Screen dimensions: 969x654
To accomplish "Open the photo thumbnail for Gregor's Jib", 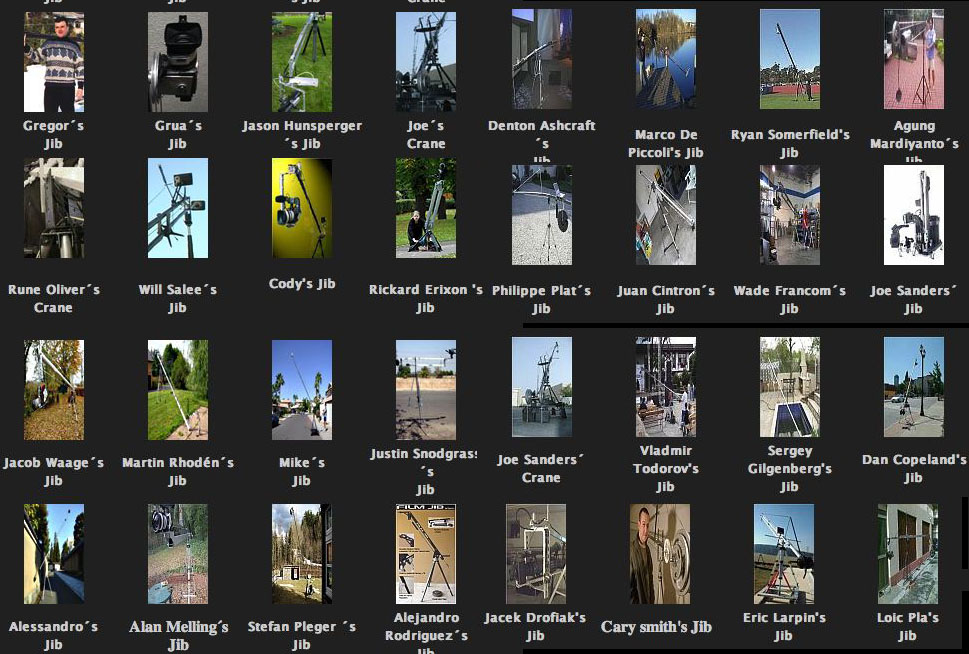I will [54, 62].
